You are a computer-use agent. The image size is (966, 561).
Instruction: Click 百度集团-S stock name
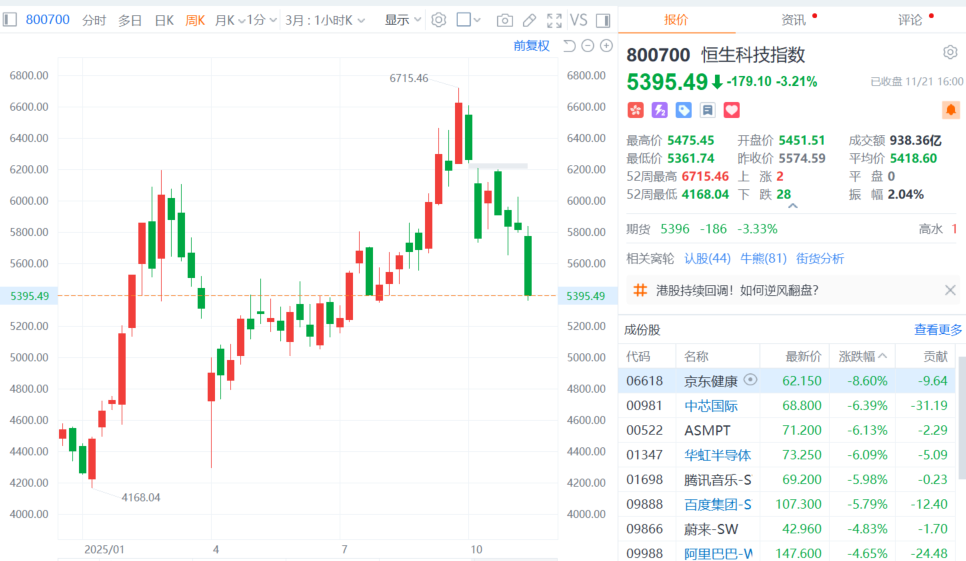point(718,504)
